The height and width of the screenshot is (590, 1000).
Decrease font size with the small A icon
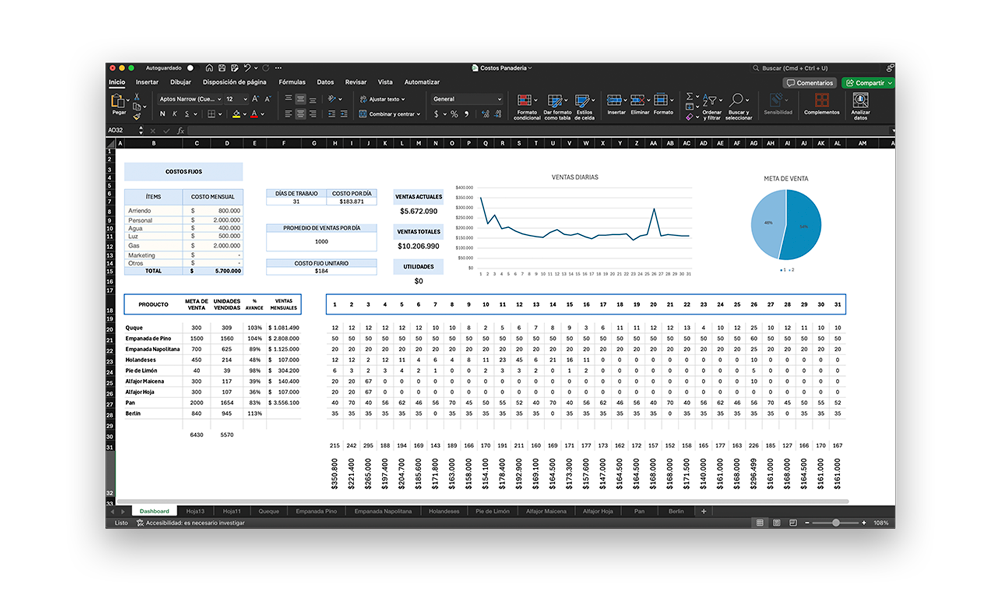(x=267, y=99)
